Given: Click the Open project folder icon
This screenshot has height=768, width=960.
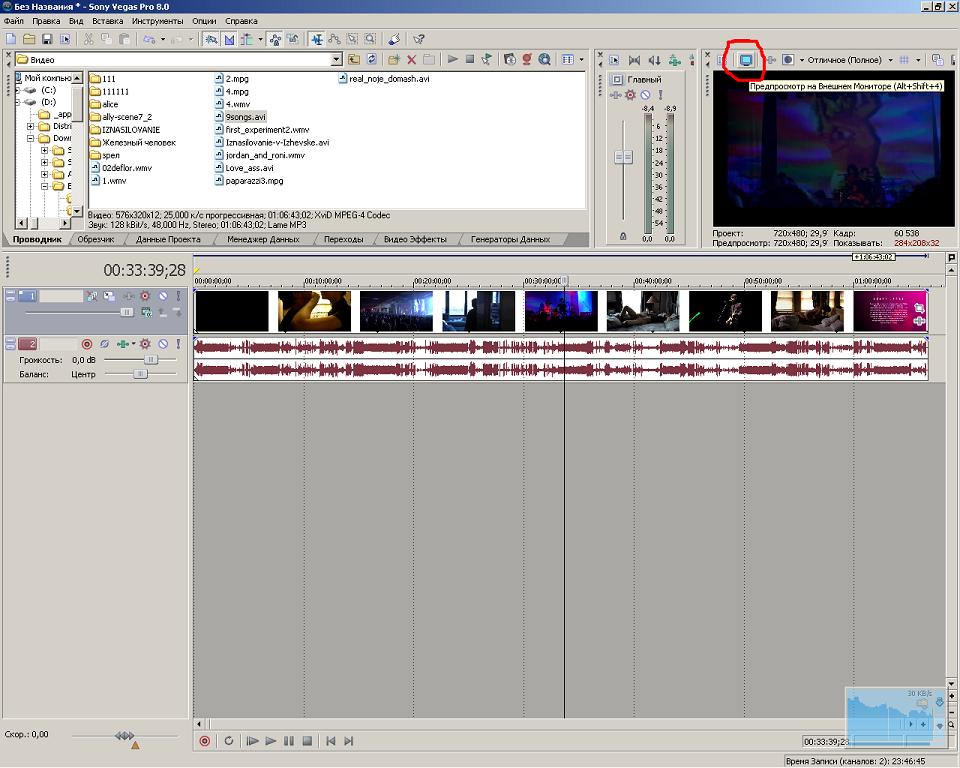Looking at the screenshot, I should click(x=29, y=39).
